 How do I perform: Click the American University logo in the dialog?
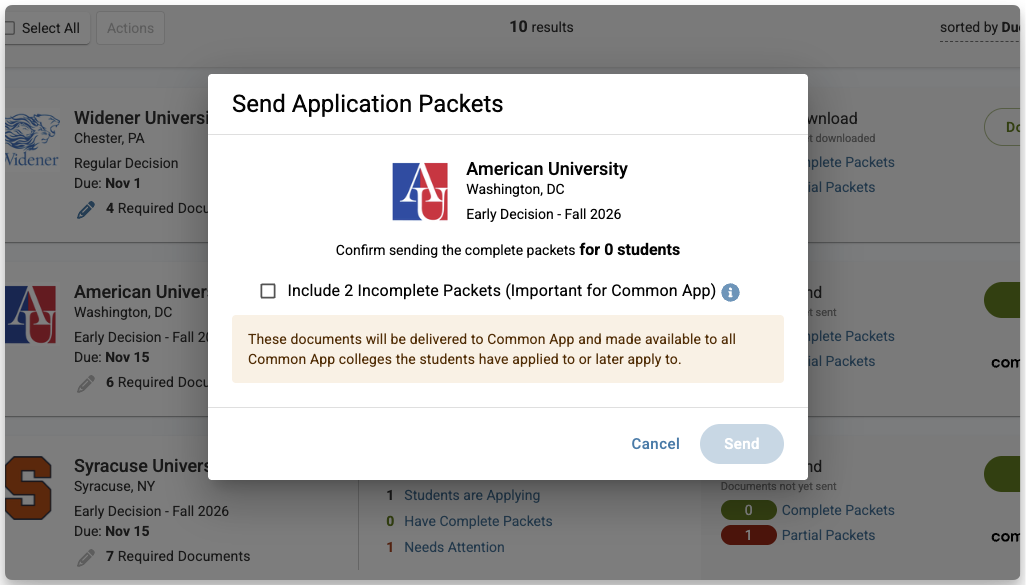[x=420, y=191]
